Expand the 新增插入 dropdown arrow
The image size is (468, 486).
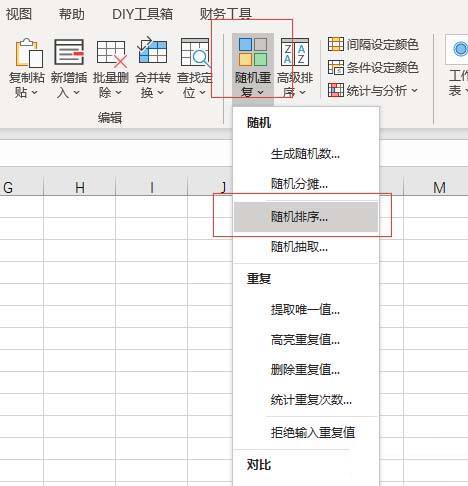(x=76, y=92)
